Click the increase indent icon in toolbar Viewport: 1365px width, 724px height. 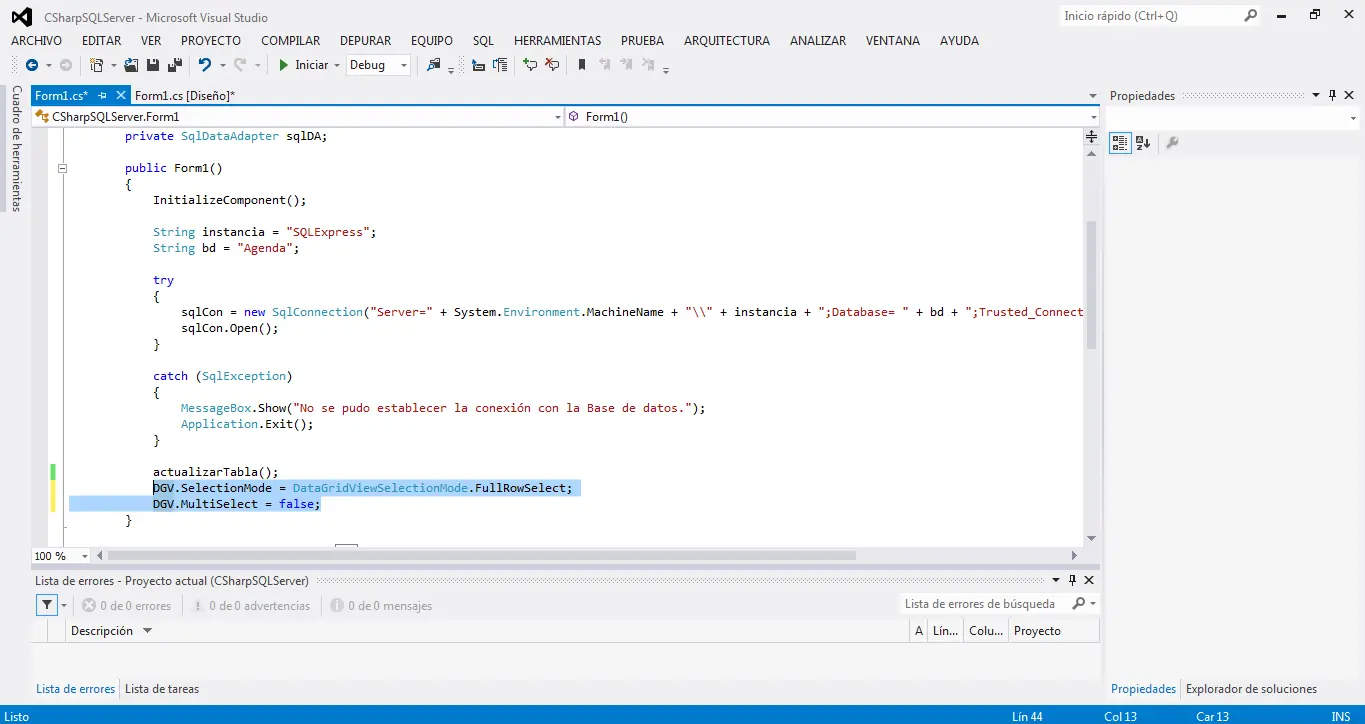coord(500,65)
